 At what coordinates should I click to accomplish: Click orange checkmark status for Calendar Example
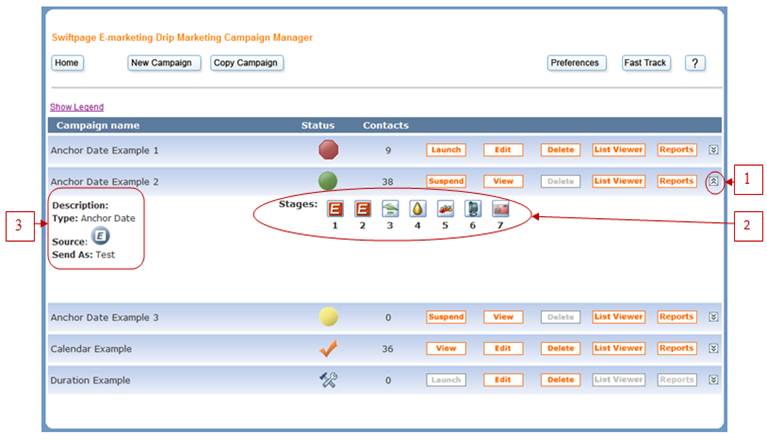329,348
